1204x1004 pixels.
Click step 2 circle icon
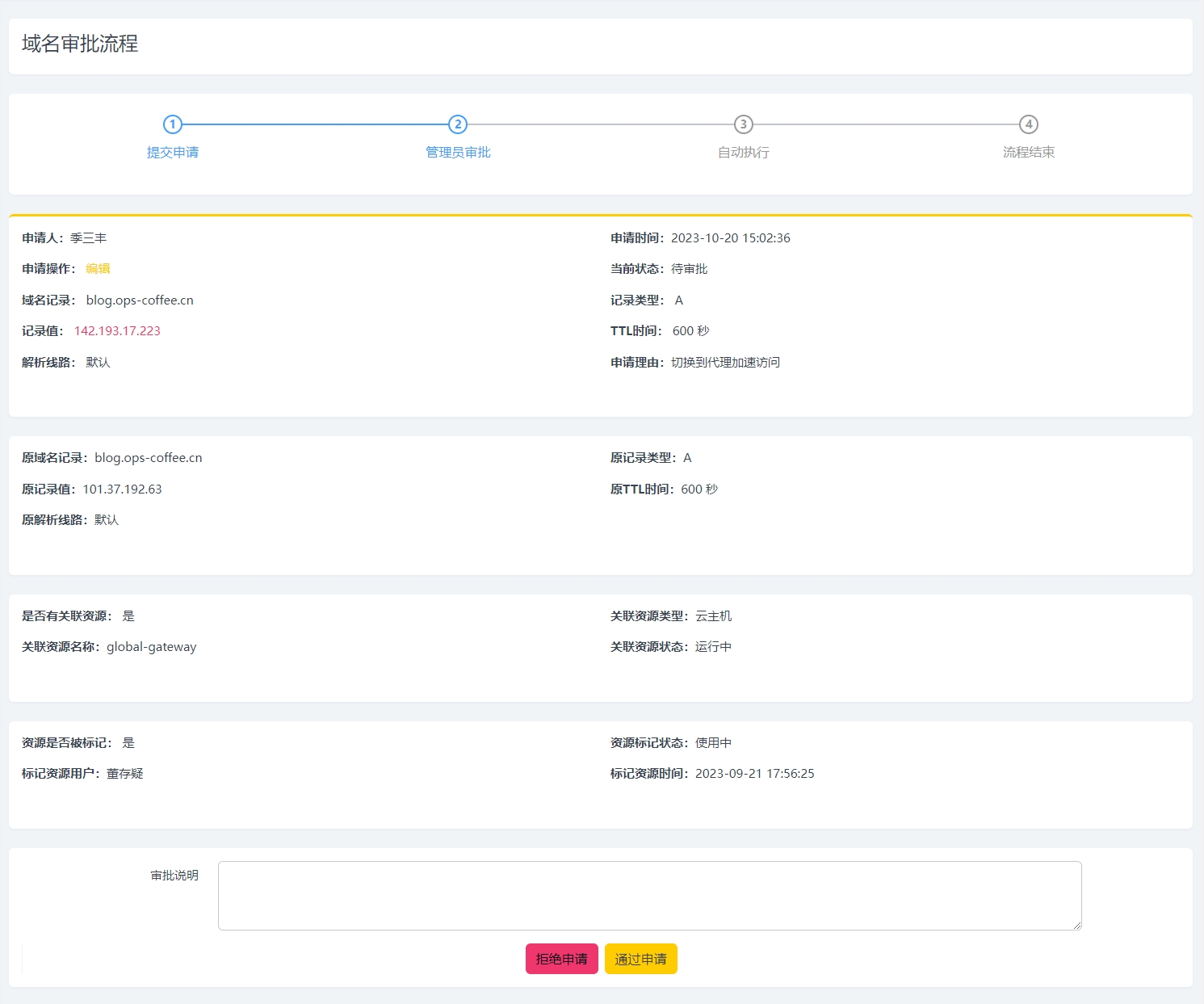(458, 124)
